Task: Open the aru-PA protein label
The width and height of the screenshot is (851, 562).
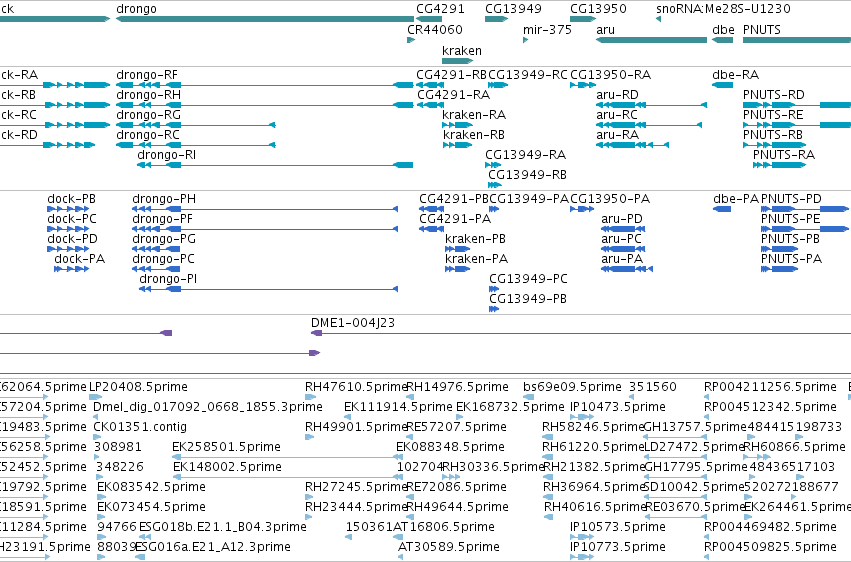Action: point(621,259)
